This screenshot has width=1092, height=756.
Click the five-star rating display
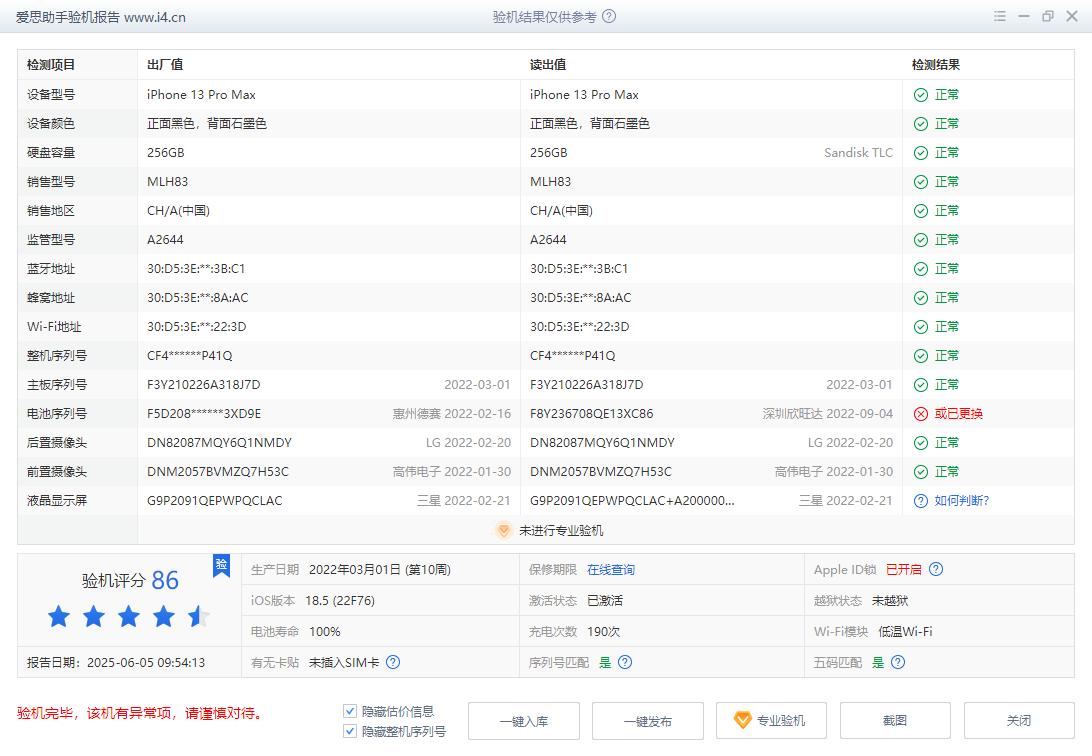click(128, 616)
